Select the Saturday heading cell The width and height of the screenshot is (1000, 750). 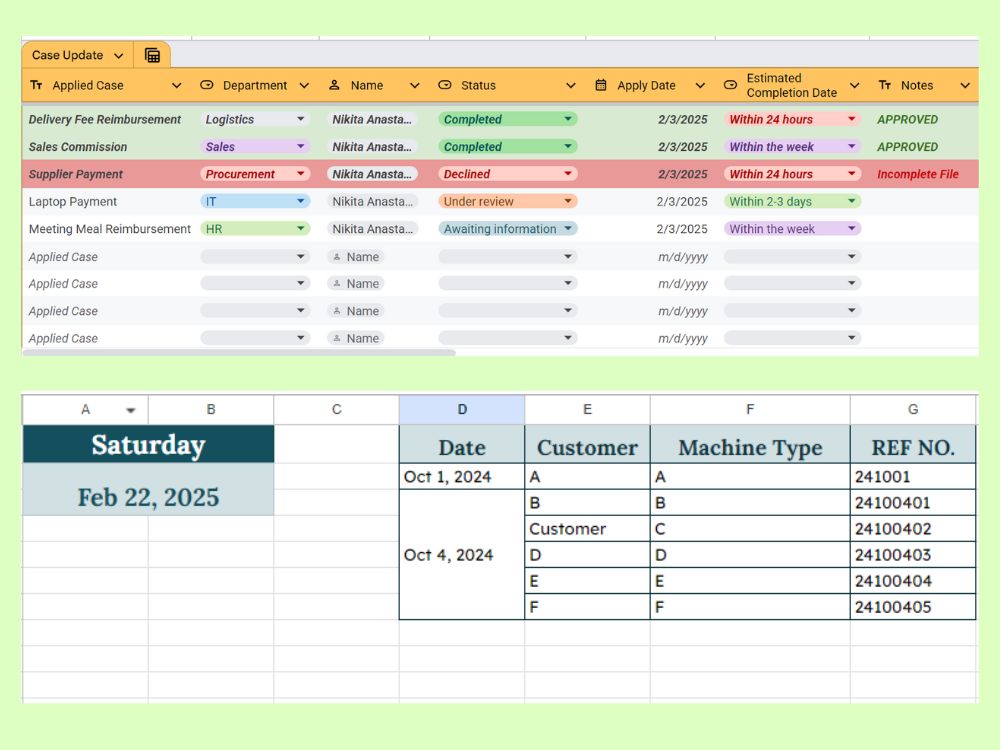coord(148,445)
